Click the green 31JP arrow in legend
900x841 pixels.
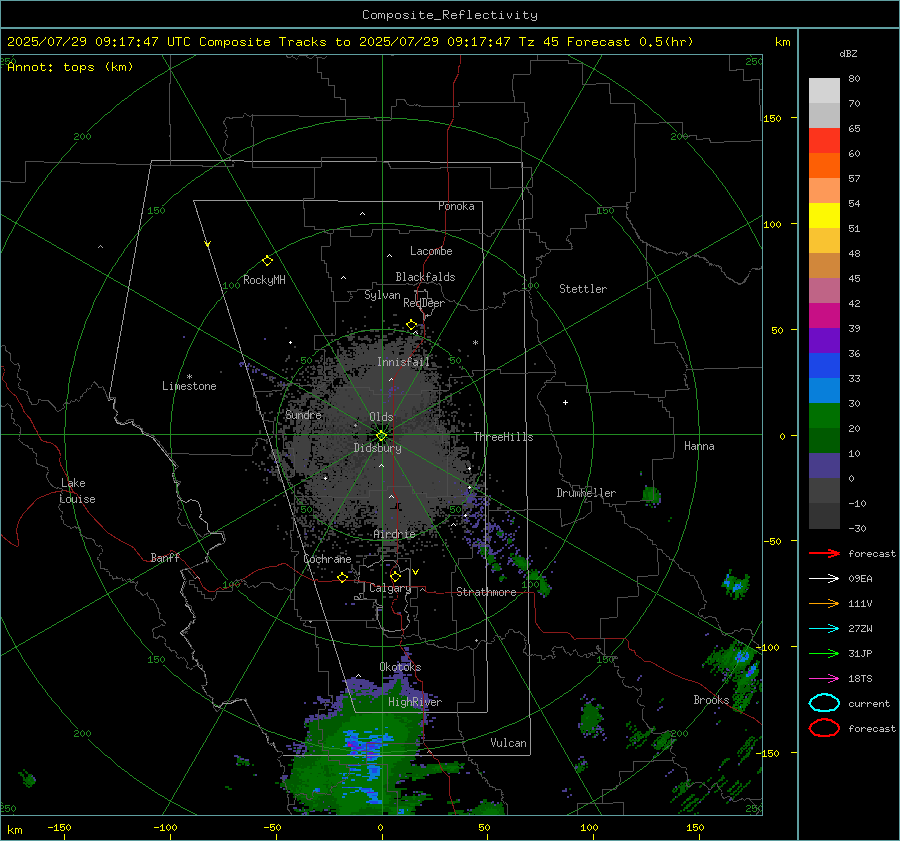click(824, 653)
